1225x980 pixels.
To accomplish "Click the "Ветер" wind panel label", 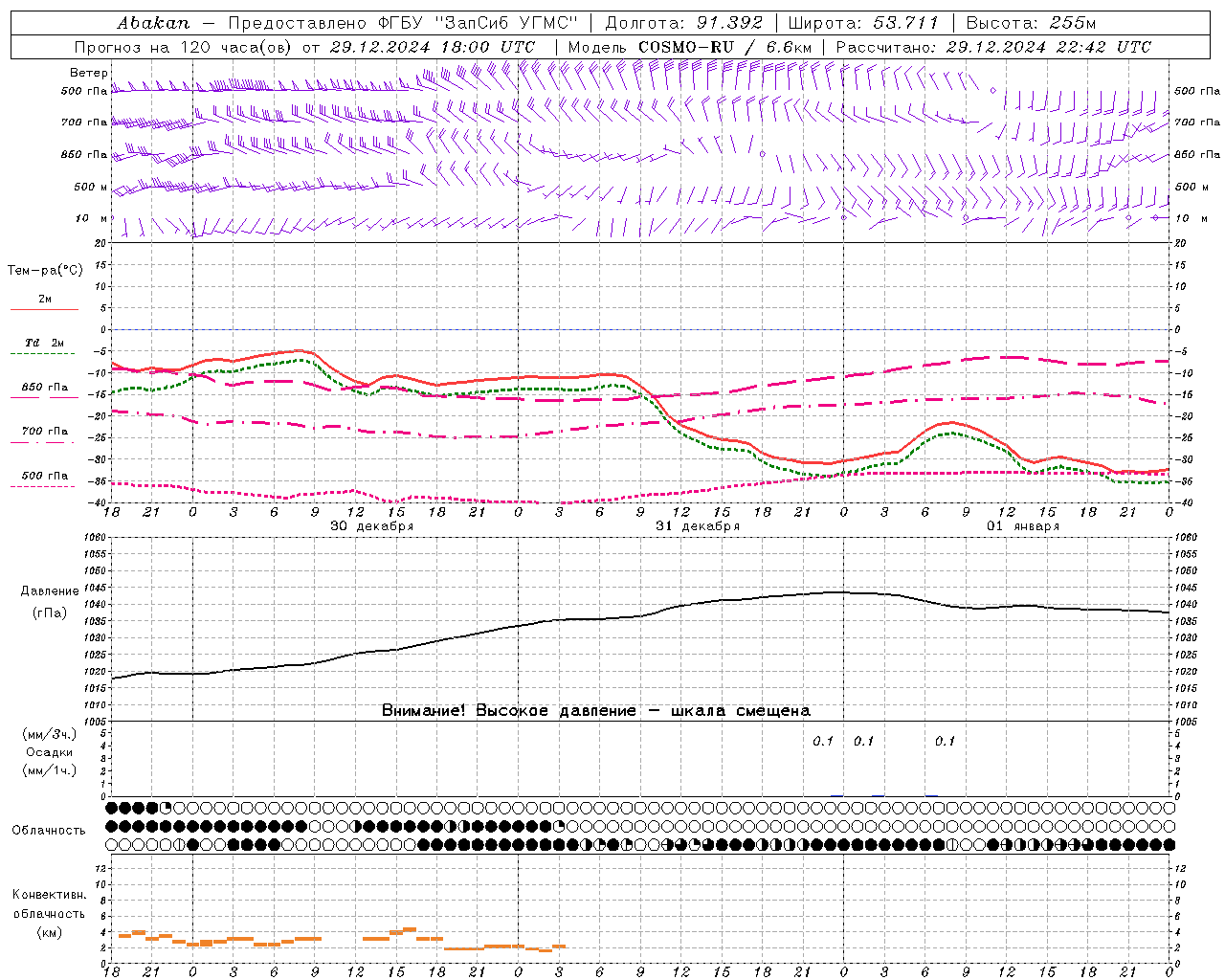I will pos(88,73).
